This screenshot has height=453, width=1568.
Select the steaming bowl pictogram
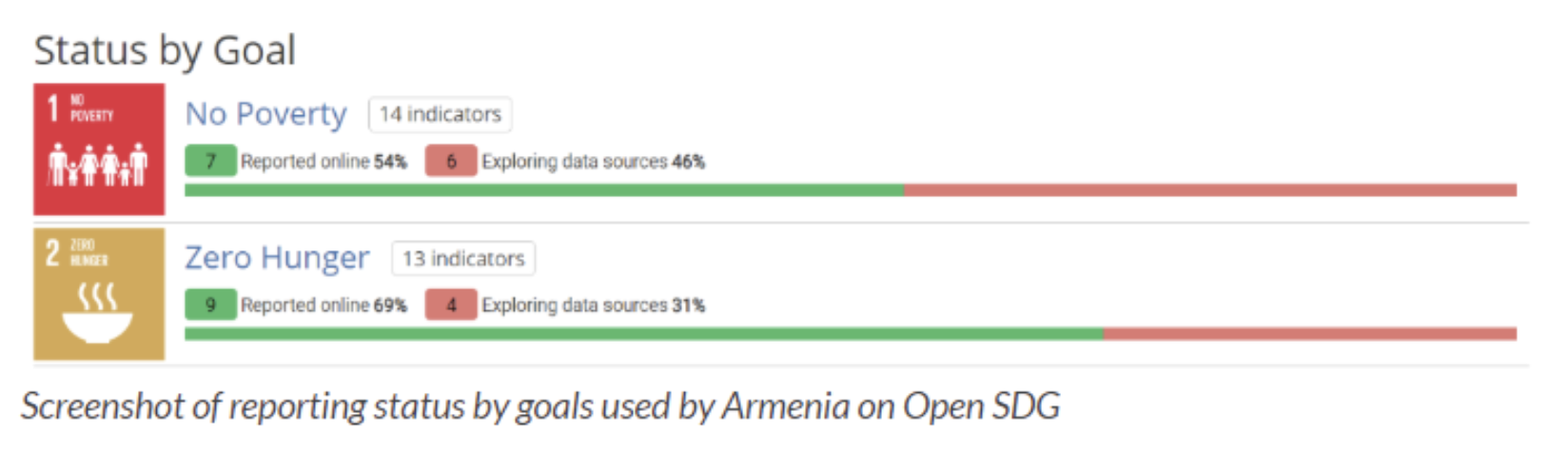(98, 313)
